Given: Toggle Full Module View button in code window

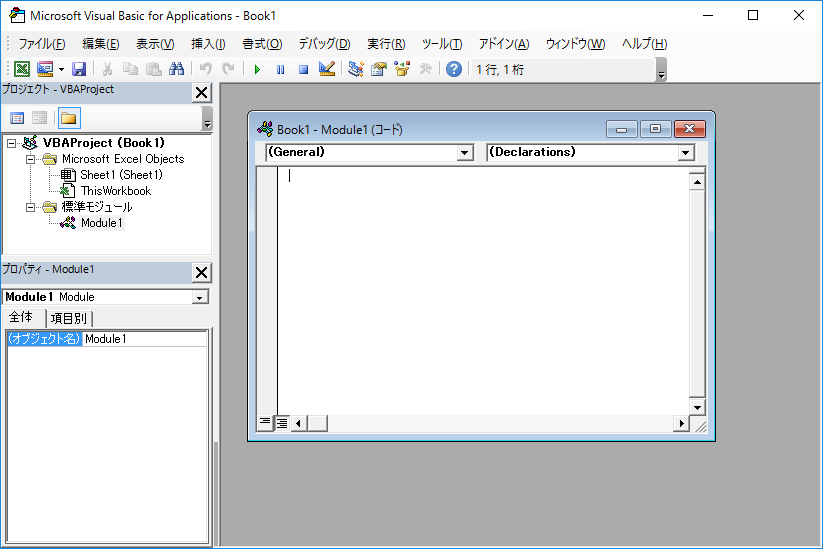Looking at the screenshot, I should tap(282, 423).
